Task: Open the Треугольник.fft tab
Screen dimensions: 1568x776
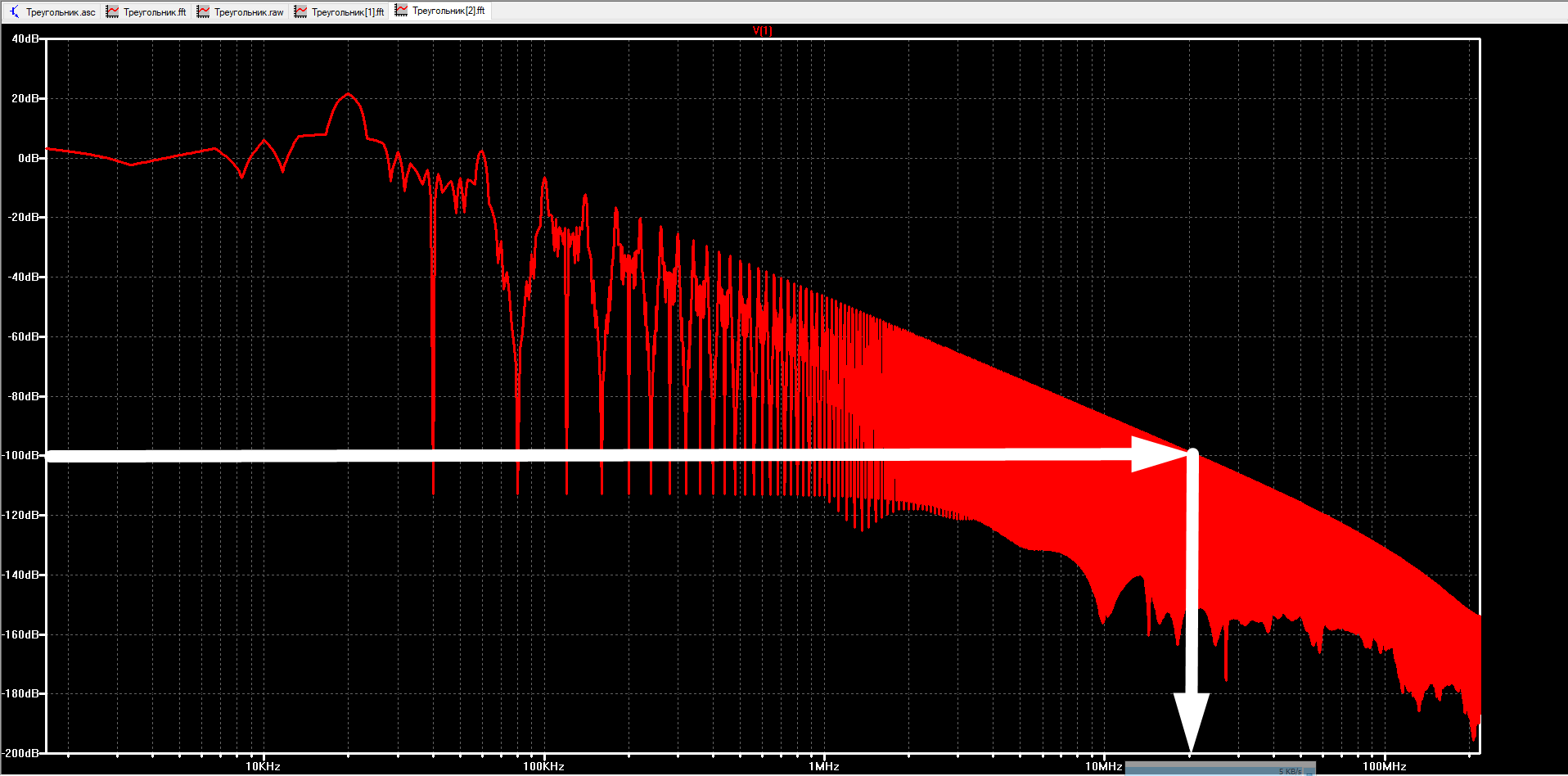Action: coord(147,11)
